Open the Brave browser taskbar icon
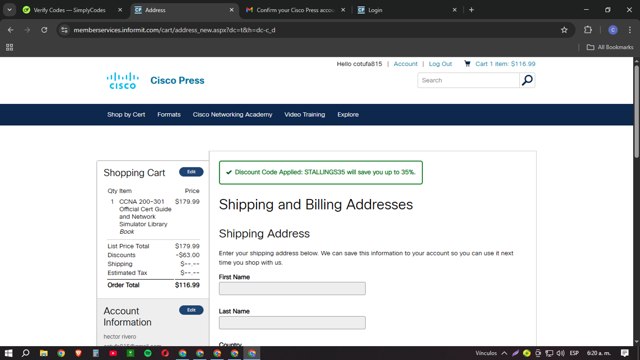 tap(78, 353)
